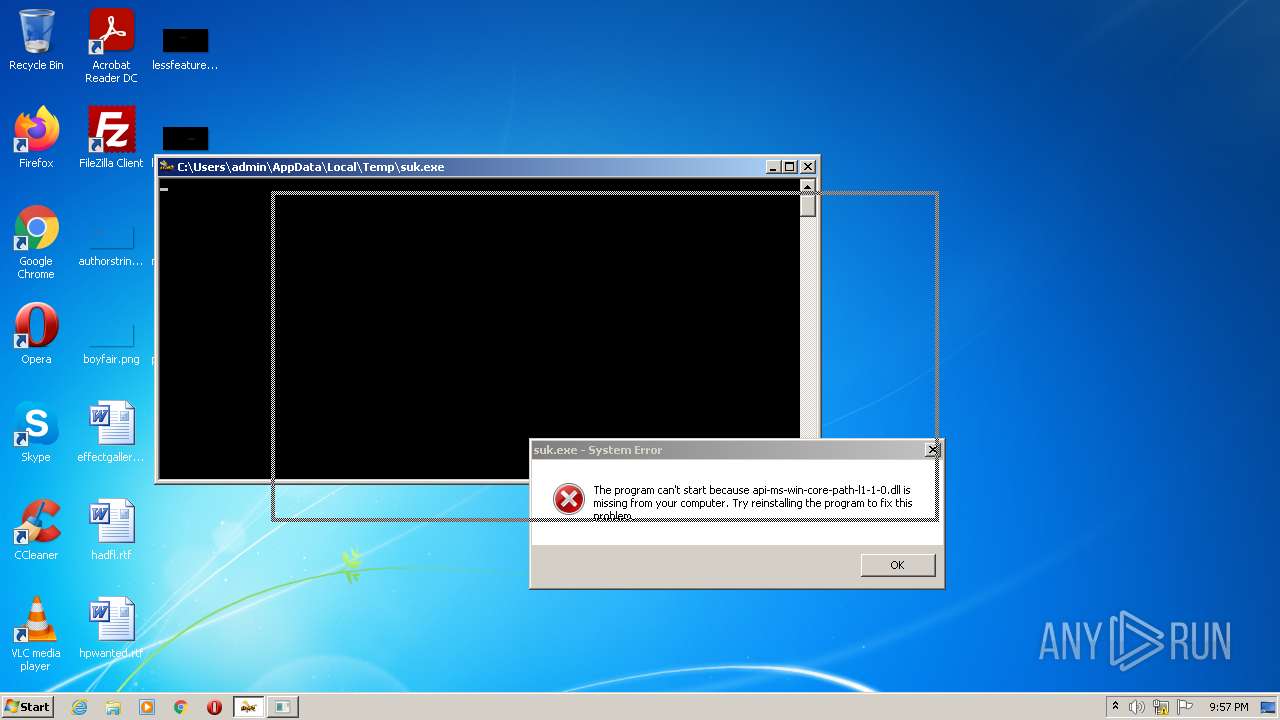Click the console scrollbar up arrow
This screenshot has width=1280, height=720.
(x=808, y=186)
